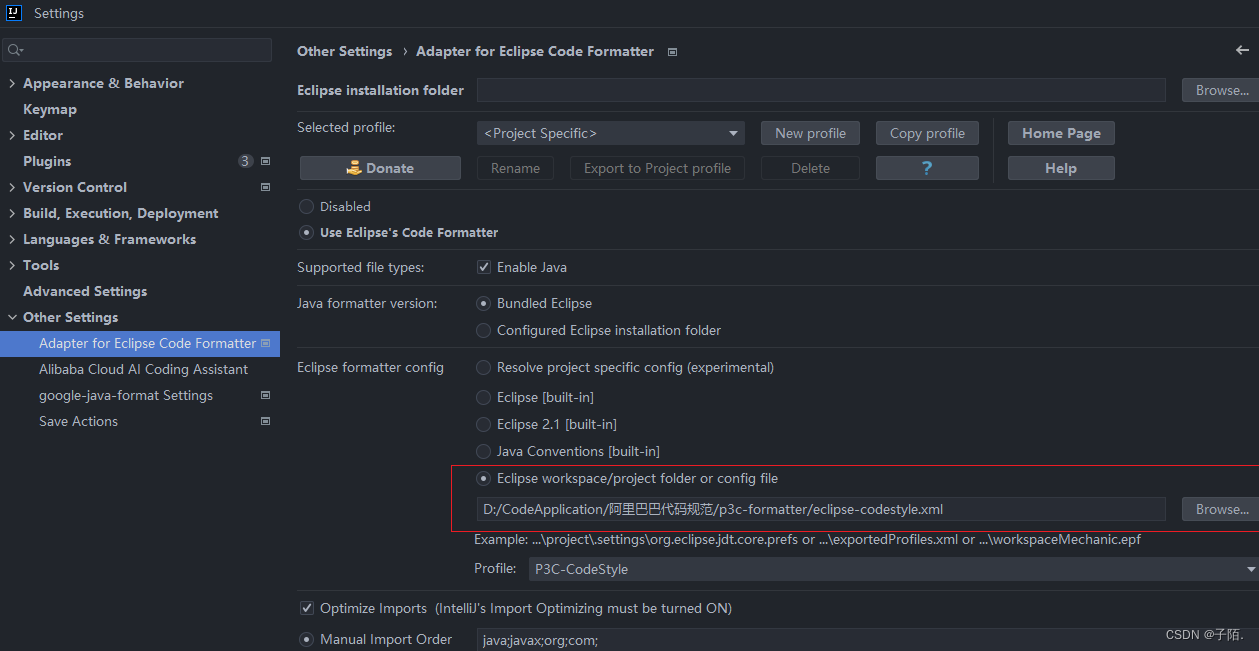Open the Selected profile dropdown
Image resolution: width=1259 pixels, height=651 pixels.
611,133
